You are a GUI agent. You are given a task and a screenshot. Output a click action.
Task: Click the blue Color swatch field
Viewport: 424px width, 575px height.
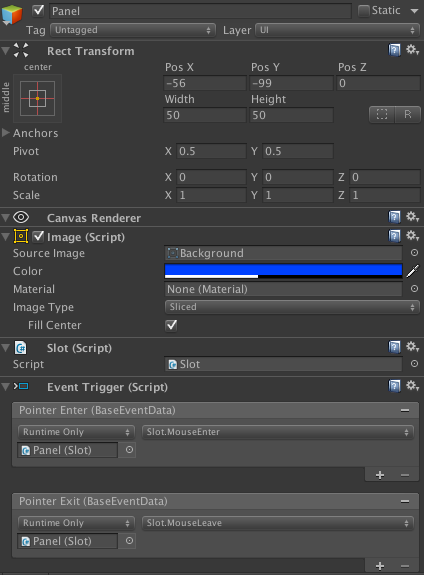283,271
